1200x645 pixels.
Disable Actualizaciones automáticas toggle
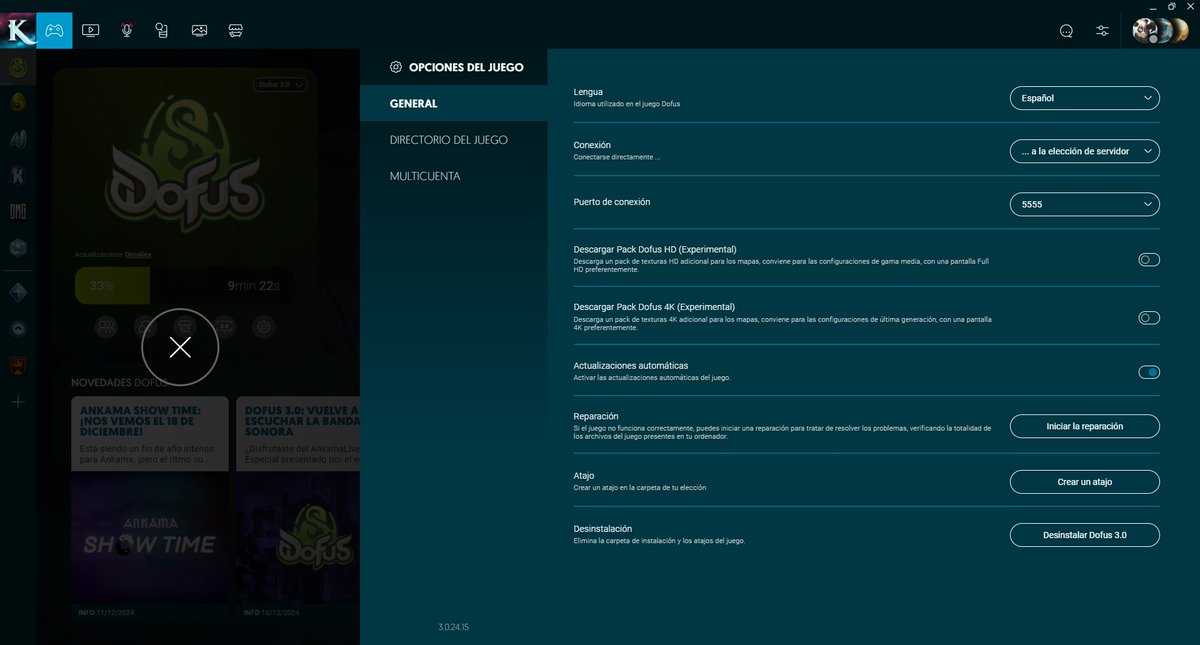click(1149, 372)
